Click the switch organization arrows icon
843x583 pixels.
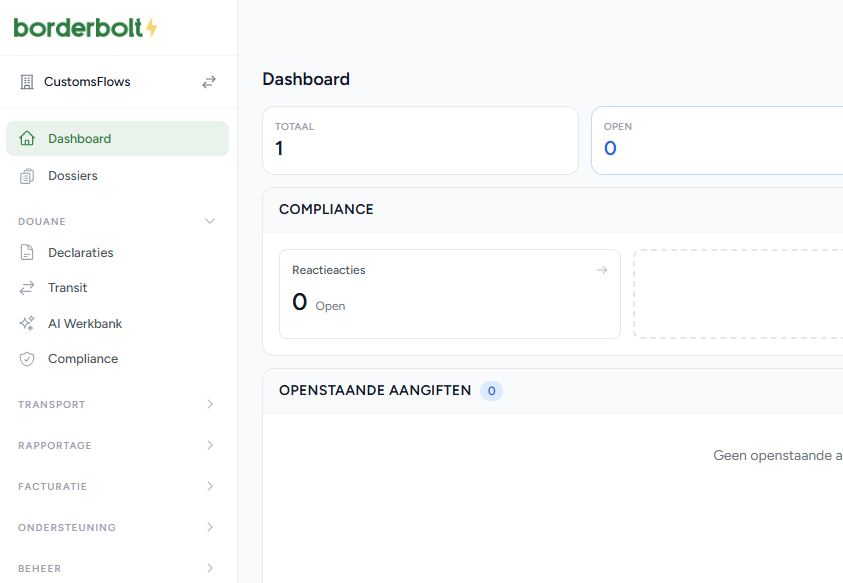[x=209, y=82]
